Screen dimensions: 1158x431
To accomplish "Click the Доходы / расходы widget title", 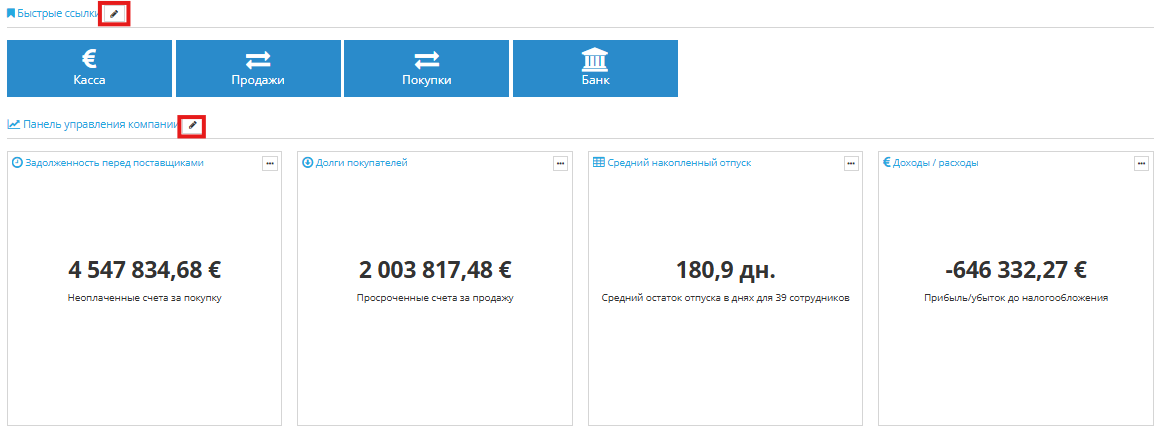I will click(x=935, y=162).
